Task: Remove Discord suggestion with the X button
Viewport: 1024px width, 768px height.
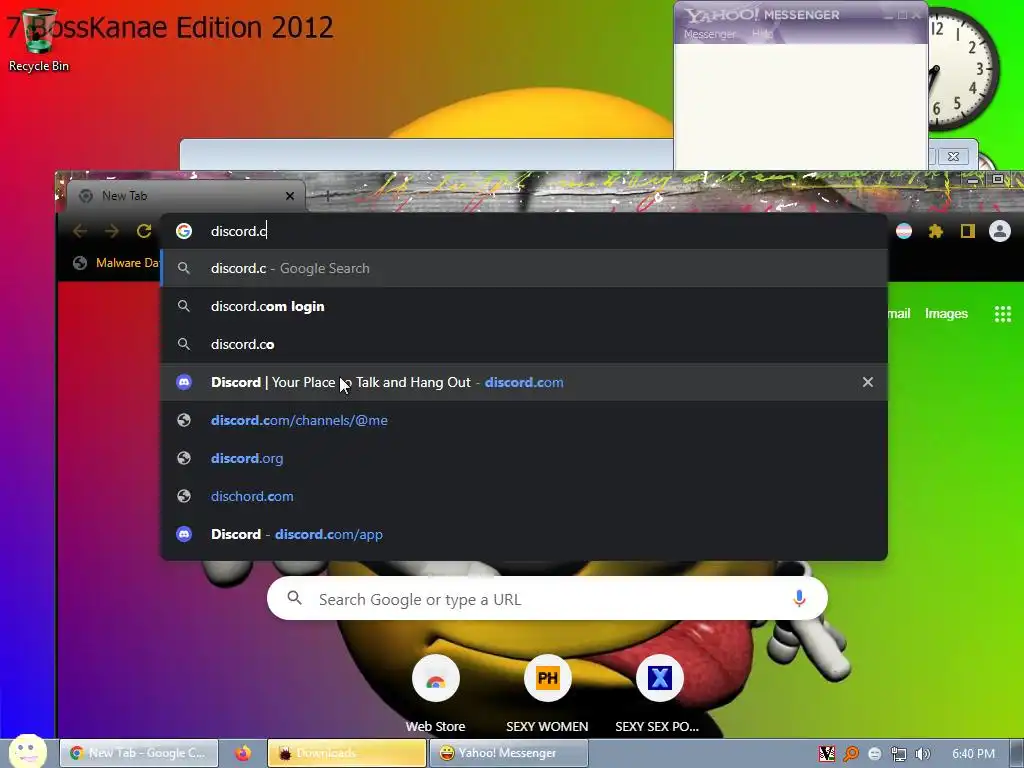Action: [x=867, y=382]
